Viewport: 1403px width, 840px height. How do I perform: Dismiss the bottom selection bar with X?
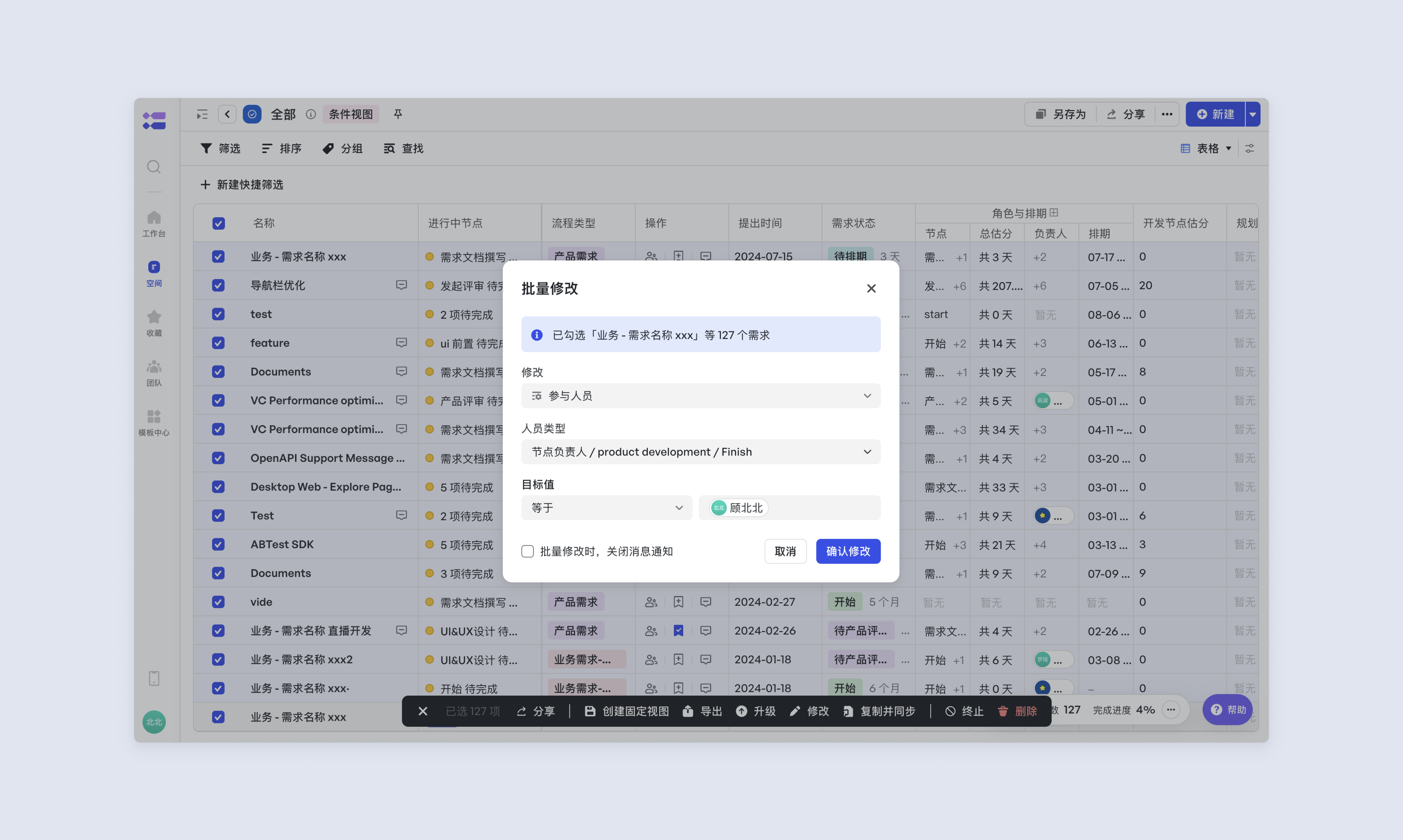point(423,711)
